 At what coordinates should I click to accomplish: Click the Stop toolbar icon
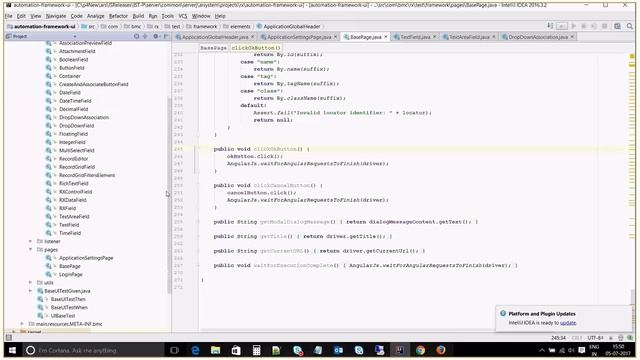pyautogui.click(x=605, y=26)
